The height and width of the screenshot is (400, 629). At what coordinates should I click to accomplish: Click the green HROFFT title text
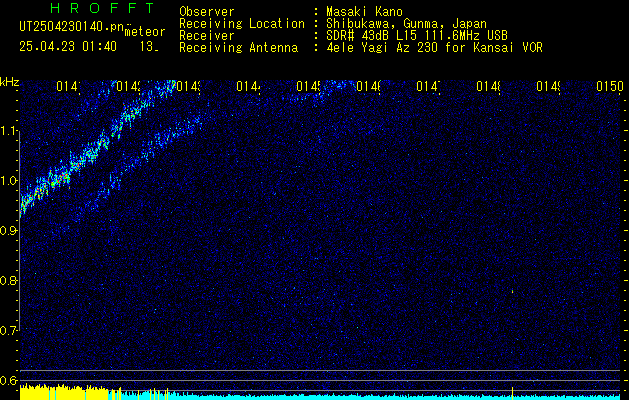(103, 8)
